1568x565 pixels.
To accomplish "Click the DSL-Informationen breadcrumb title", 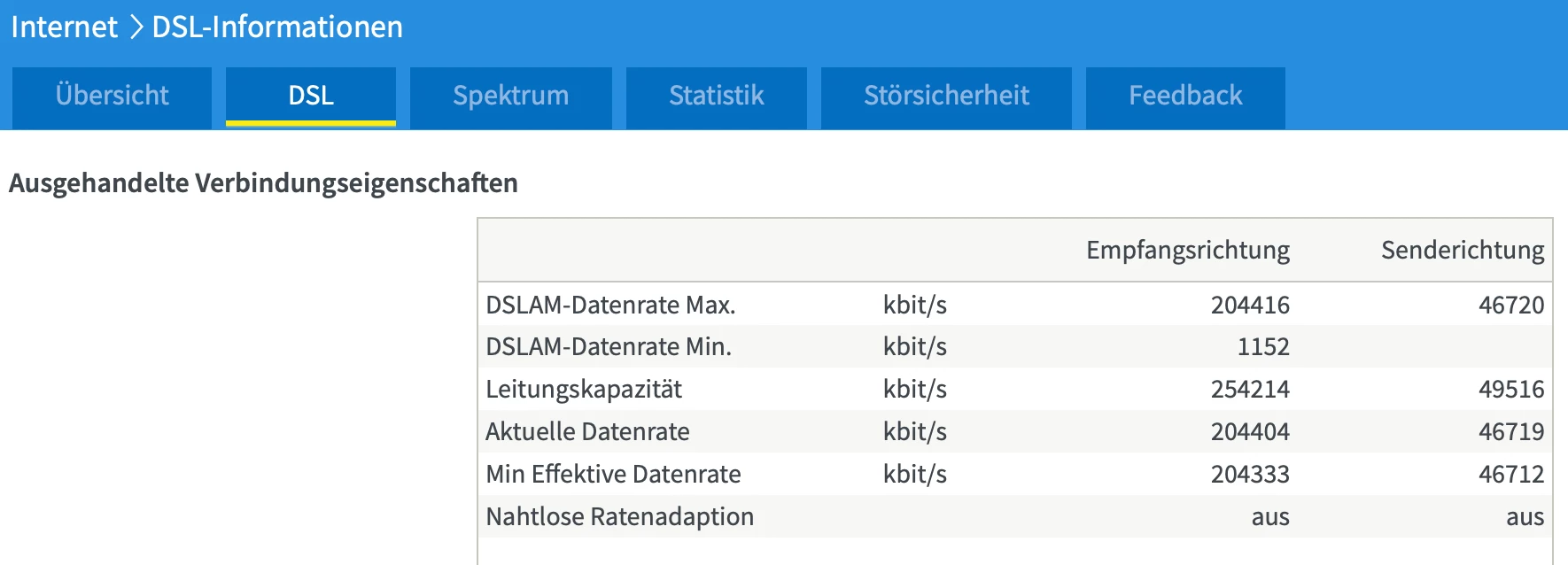I will click(277, 27).
